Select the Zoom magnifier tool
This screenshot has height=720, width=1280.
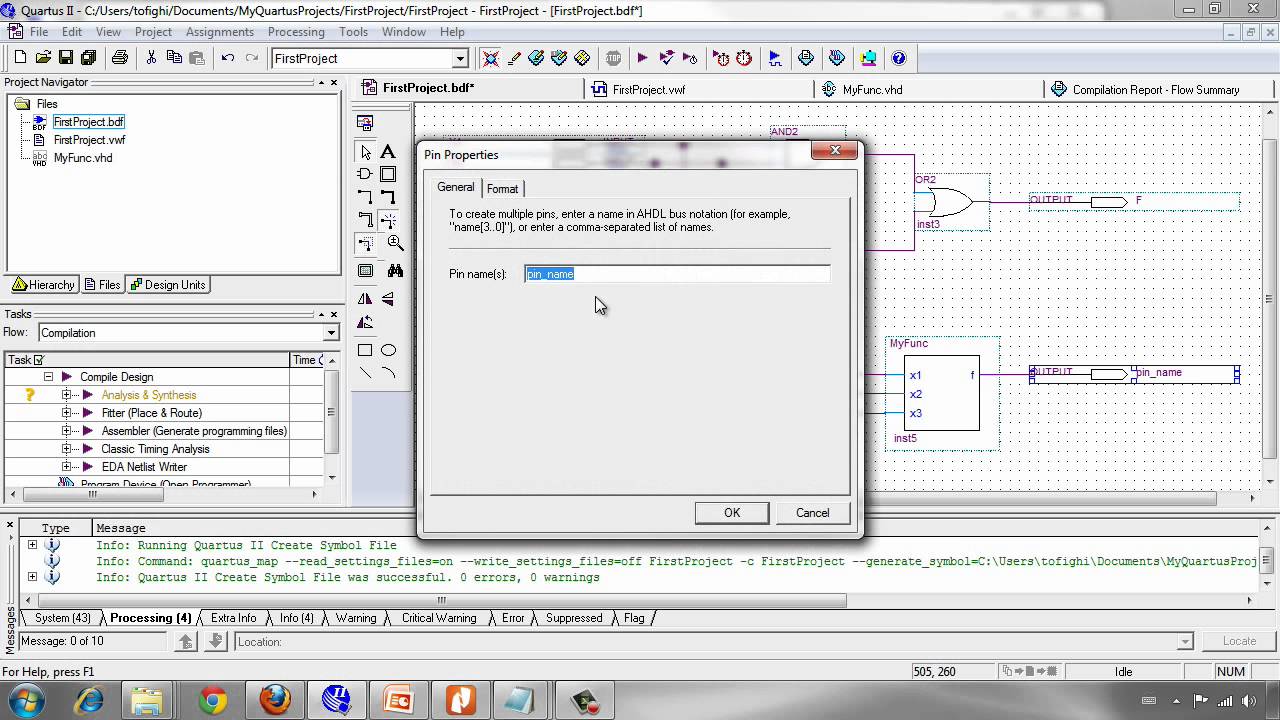pyautogui.click(x=395, y=243)
